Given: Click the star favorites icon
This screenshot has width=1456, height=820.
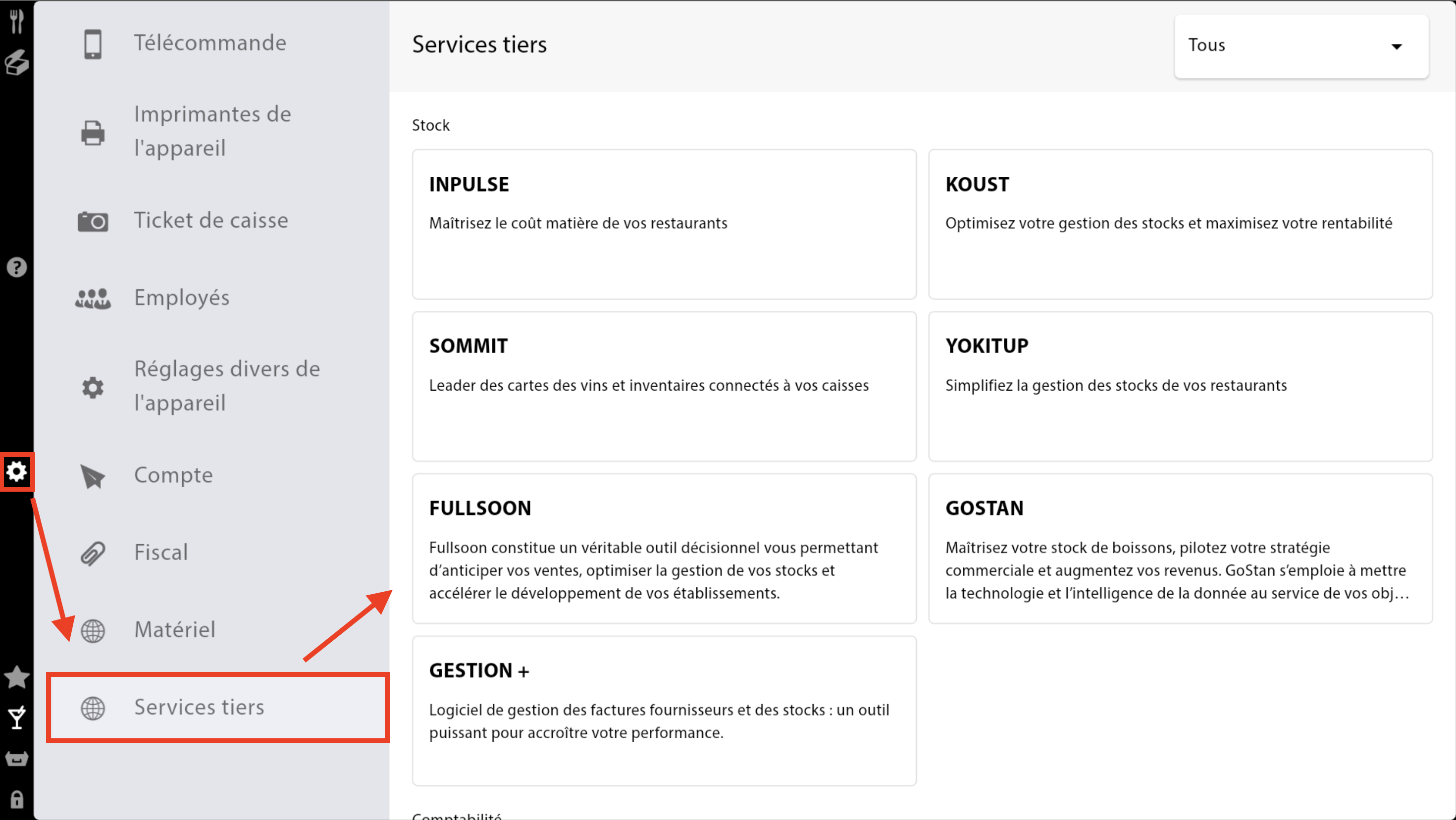Looking at the screenshot, I should click(x=16, y=677).
